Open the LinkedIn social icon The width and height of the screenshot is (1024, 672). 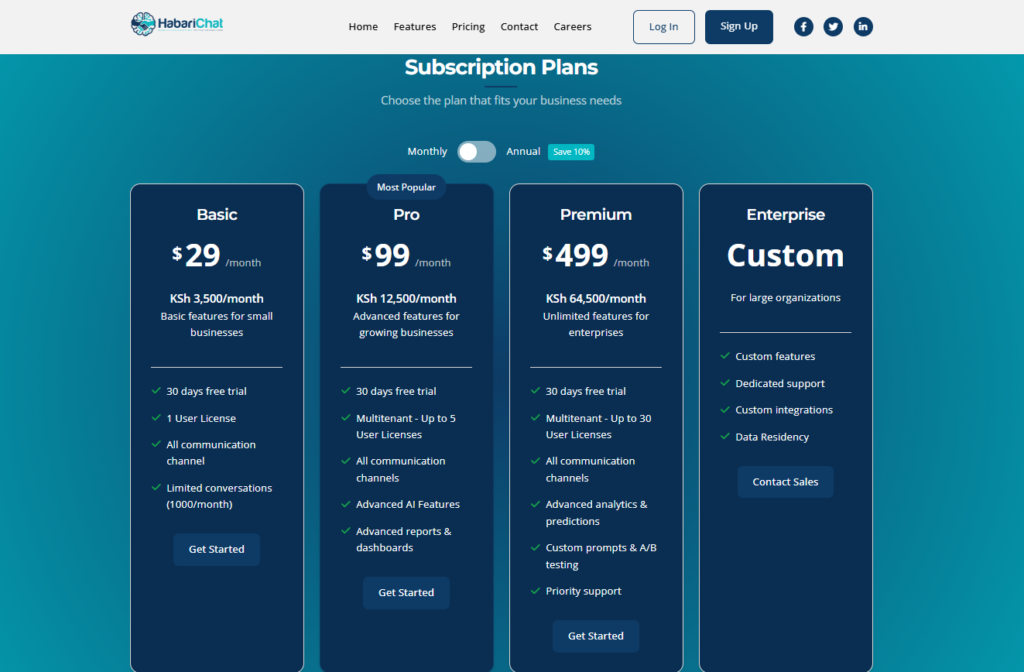pyautogui.click(x=863, y=27)
